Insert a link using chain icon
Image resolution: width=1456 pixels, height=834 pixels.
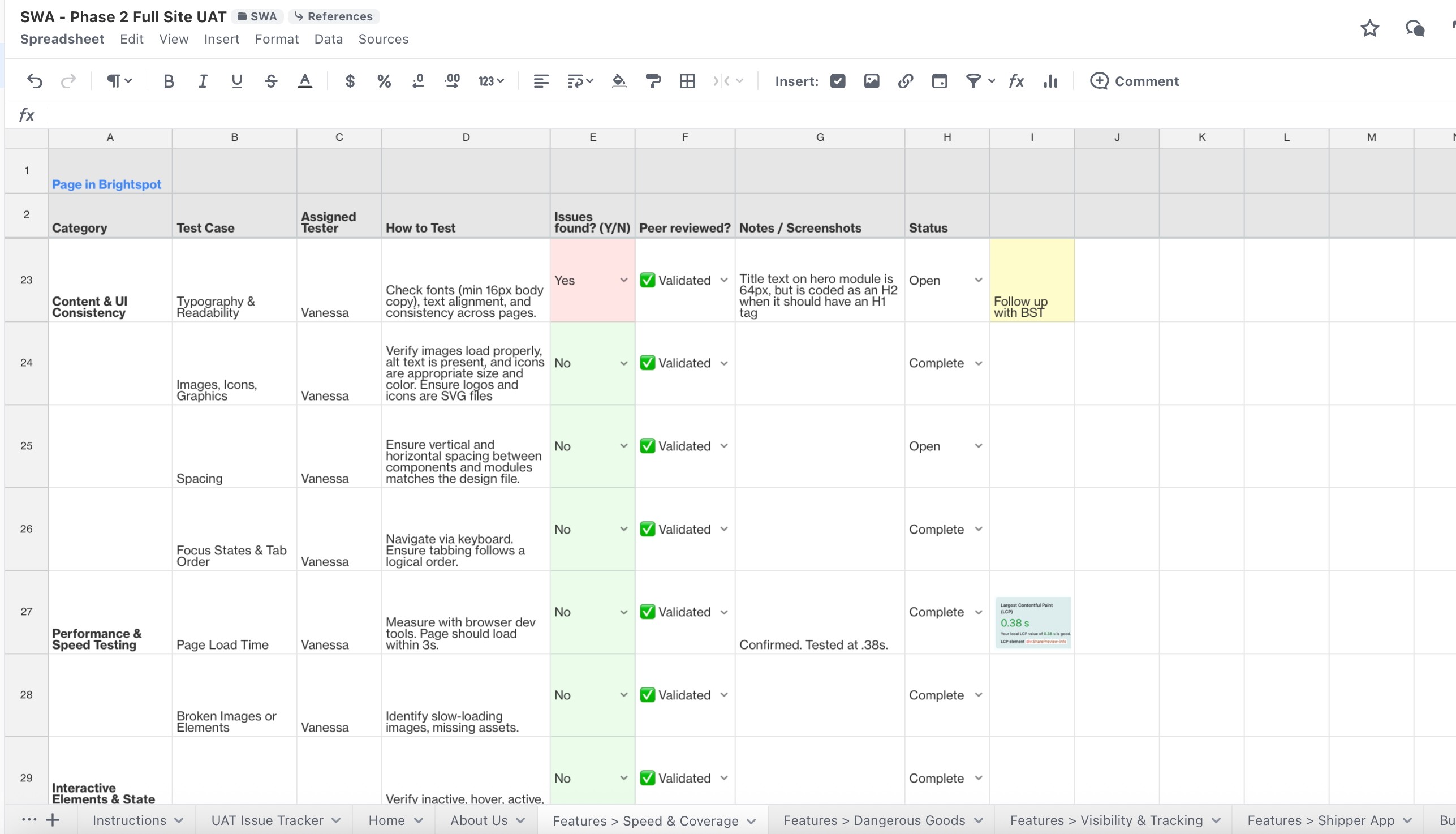tap(905, 81)
